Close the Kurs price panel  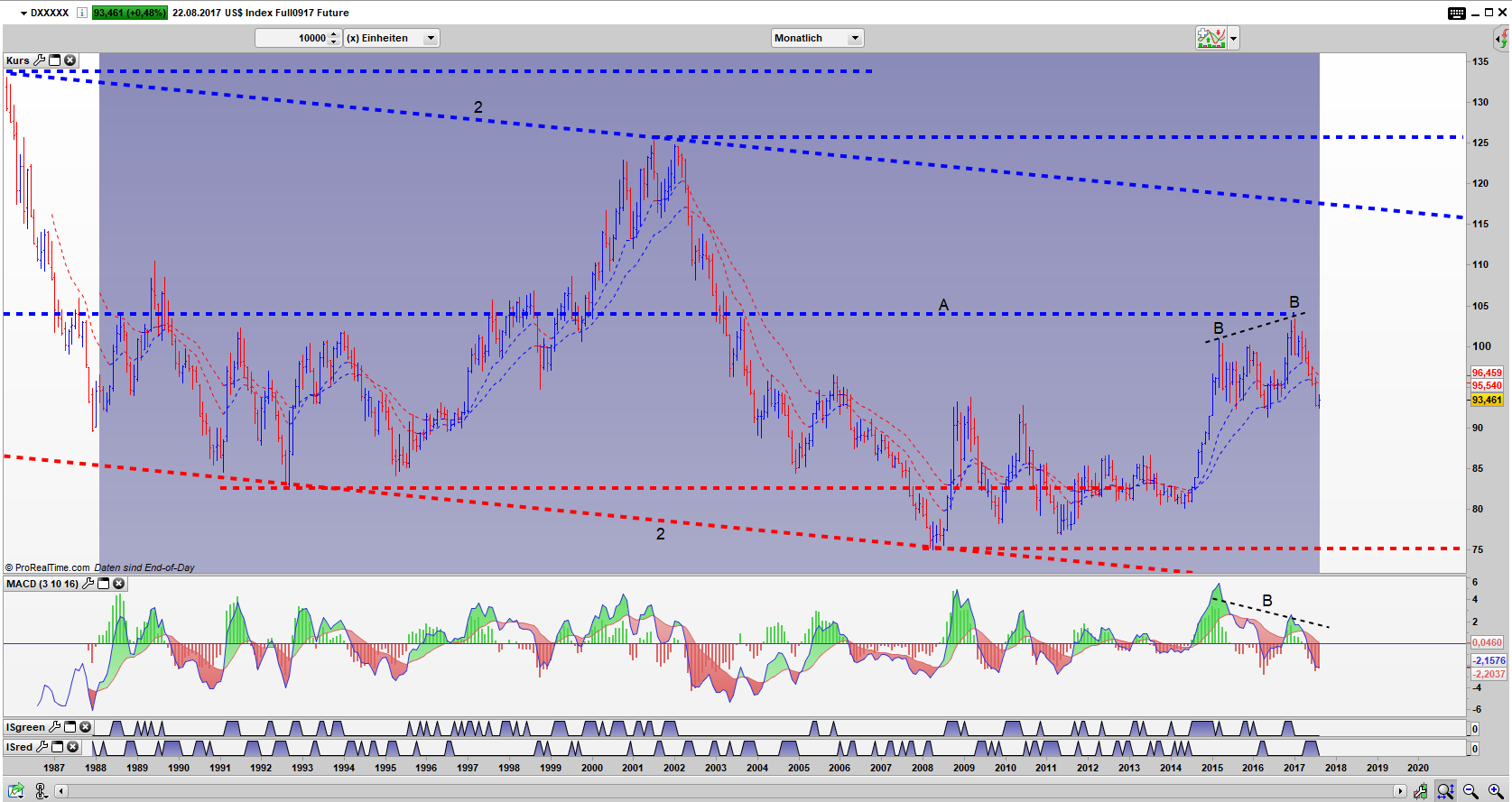click(70, 60)
